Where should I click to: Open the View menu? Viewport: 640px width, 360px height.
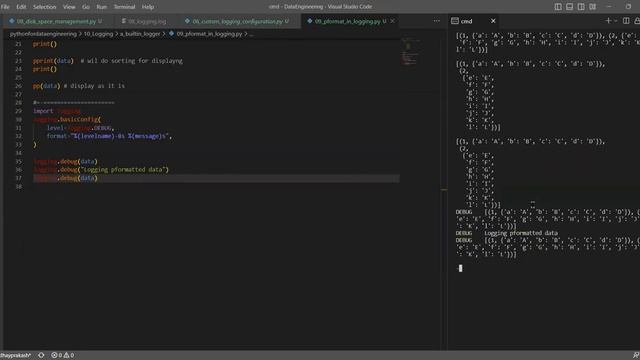click(69, 7)
